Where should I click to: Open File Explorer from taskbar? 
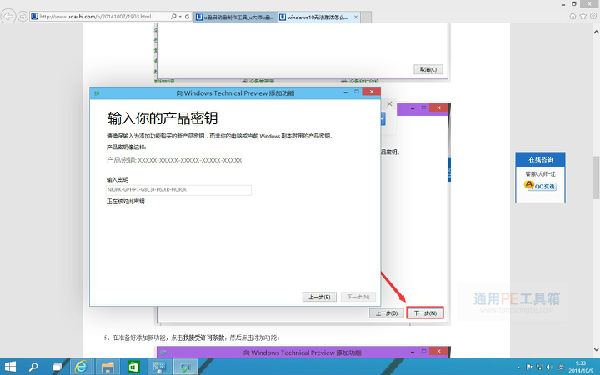108,367
